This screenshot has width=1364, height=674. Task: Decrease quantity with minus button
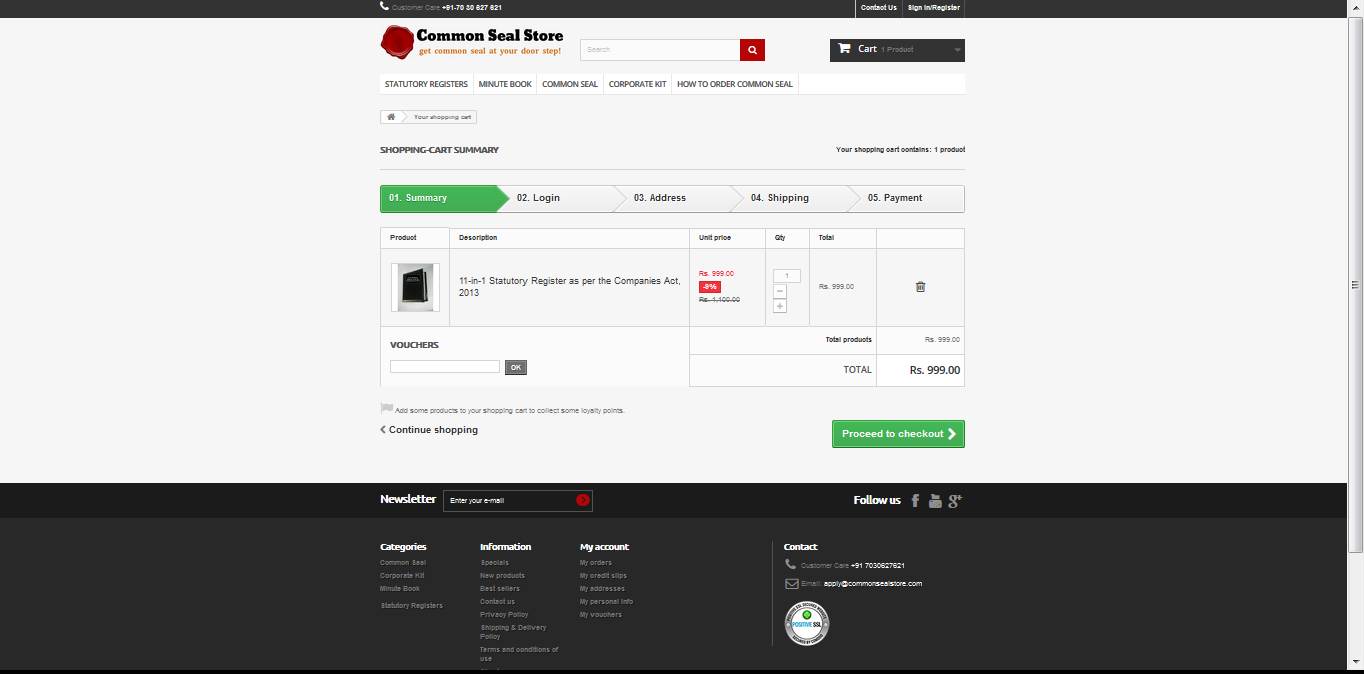coord(780,291)
